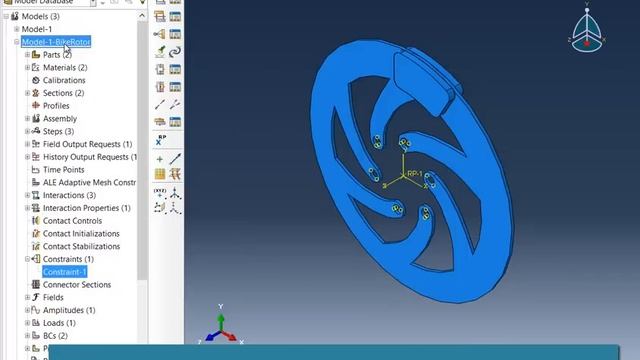Open the Connector Section Manager icon
The width and height of the screenshot is (640, 360).
click(x=175, y=69)
